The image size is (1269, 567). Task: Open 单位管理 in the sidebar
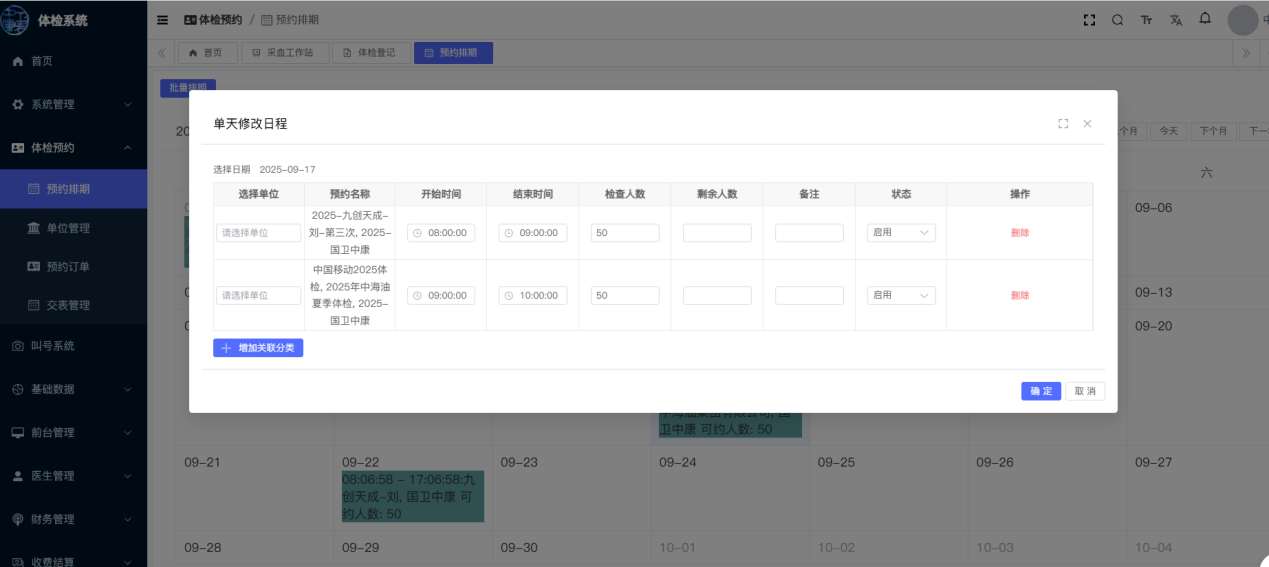[x=68, y=228]
